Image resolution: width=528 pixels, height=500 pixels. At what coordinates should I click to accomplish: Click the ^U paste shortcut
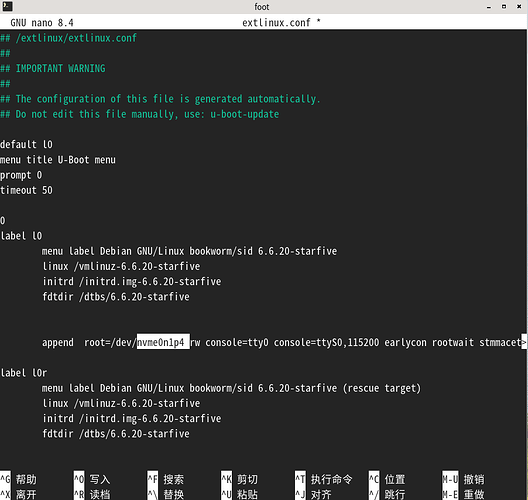[239, 494]
